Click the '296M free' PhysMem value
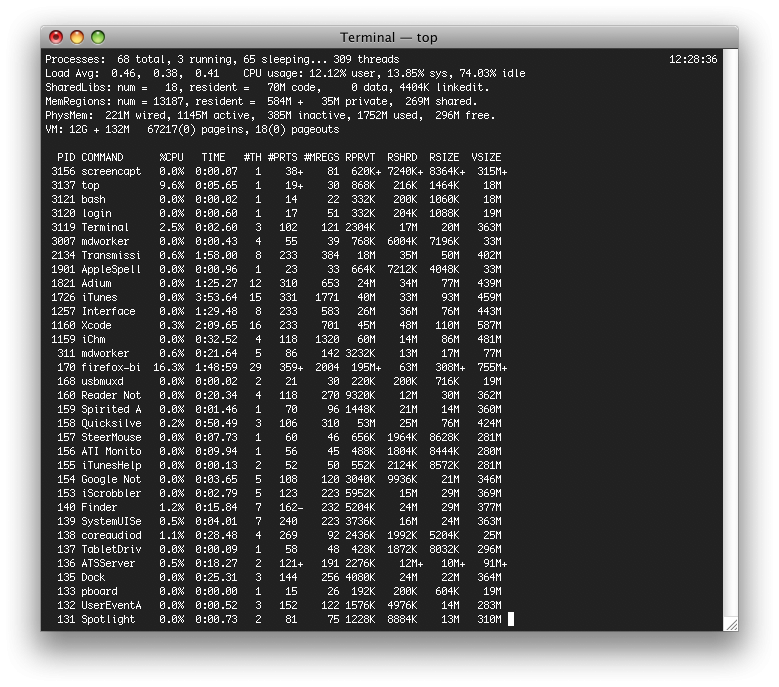The image size is (779, 687). coord(465,115)
